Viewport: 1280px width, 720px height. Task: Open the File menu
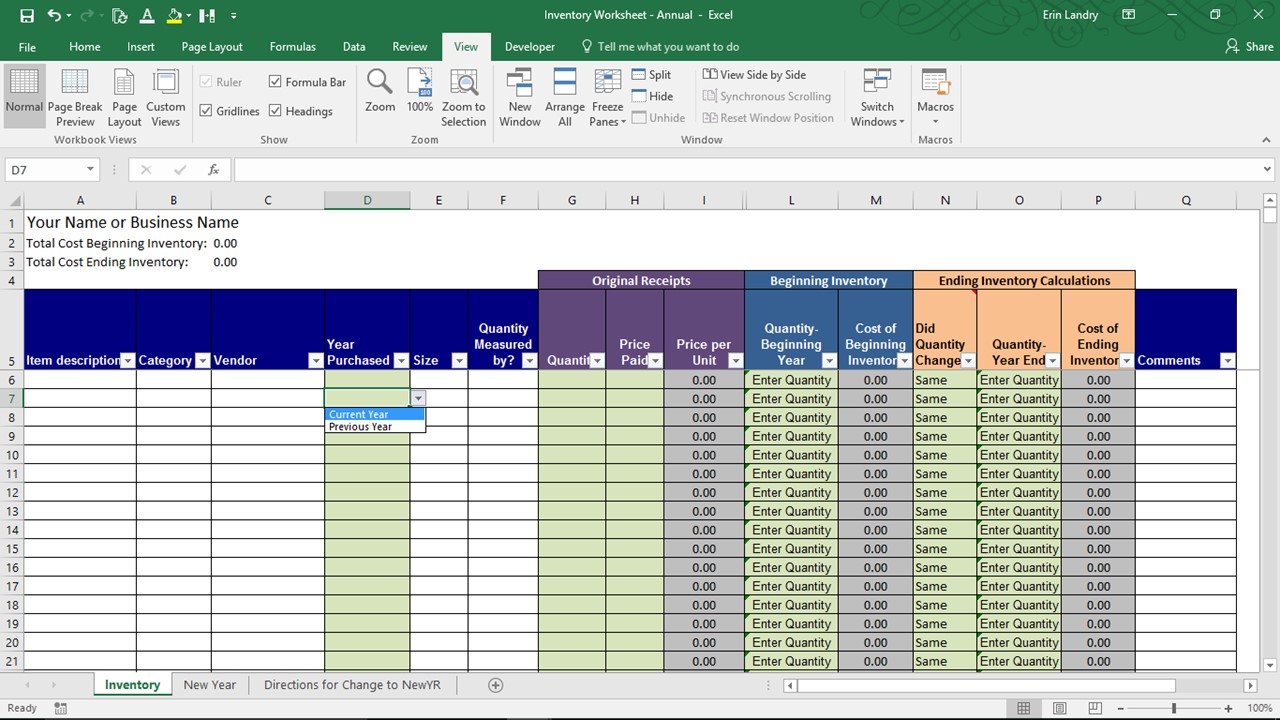pos(27,47)
